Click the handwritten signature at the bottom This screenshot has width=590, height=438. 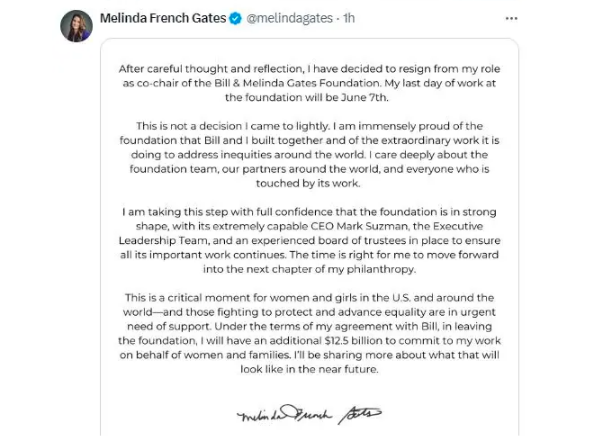tap(309, 414)
